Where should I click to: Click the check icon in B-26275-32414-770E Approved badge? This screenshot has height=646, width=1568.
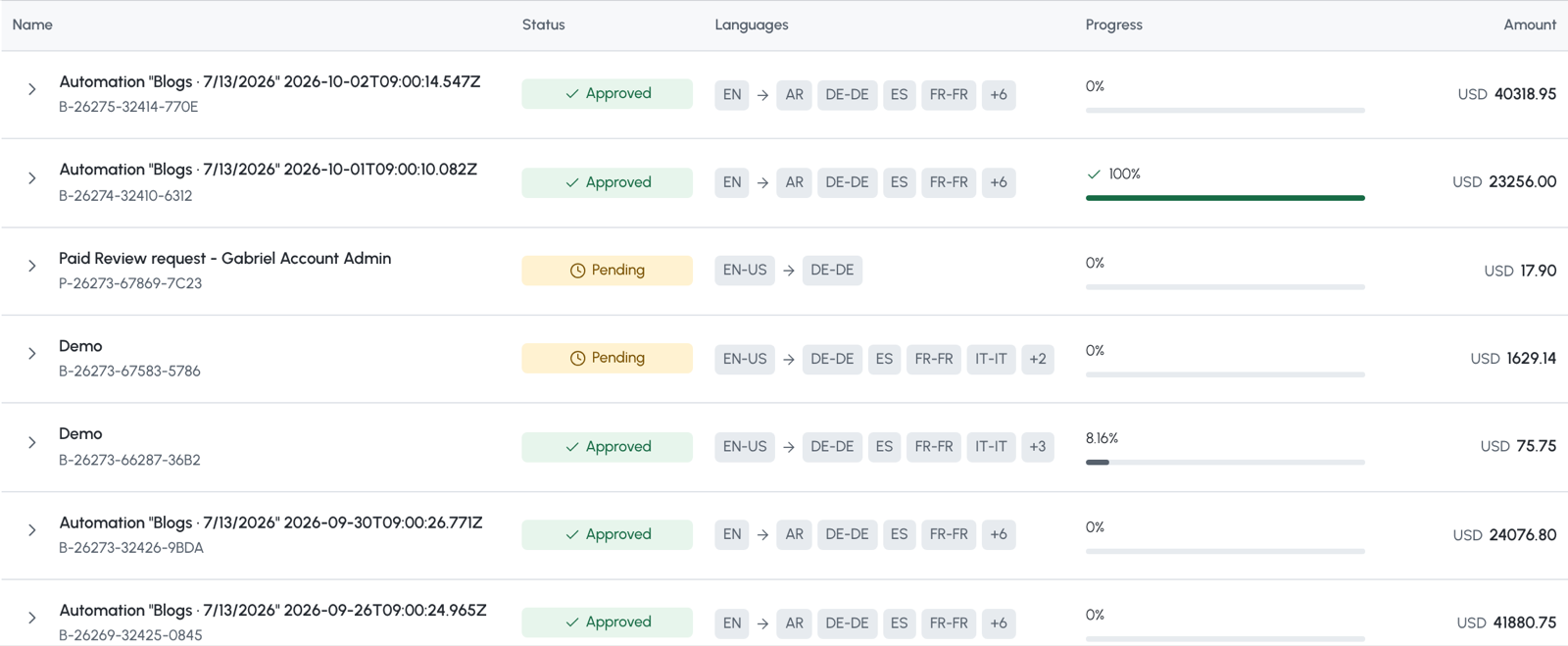[571, 94]
